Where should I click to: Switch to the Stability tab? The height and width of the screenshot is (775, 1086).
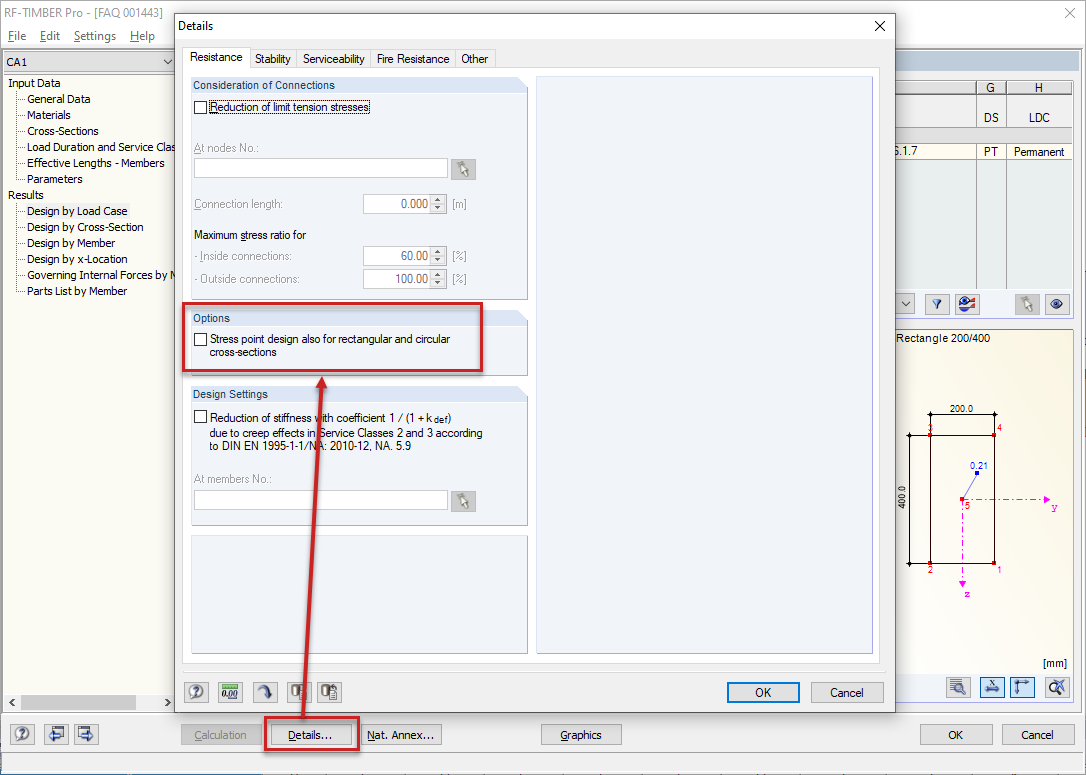pyautogui.click(x=272, y=59)
